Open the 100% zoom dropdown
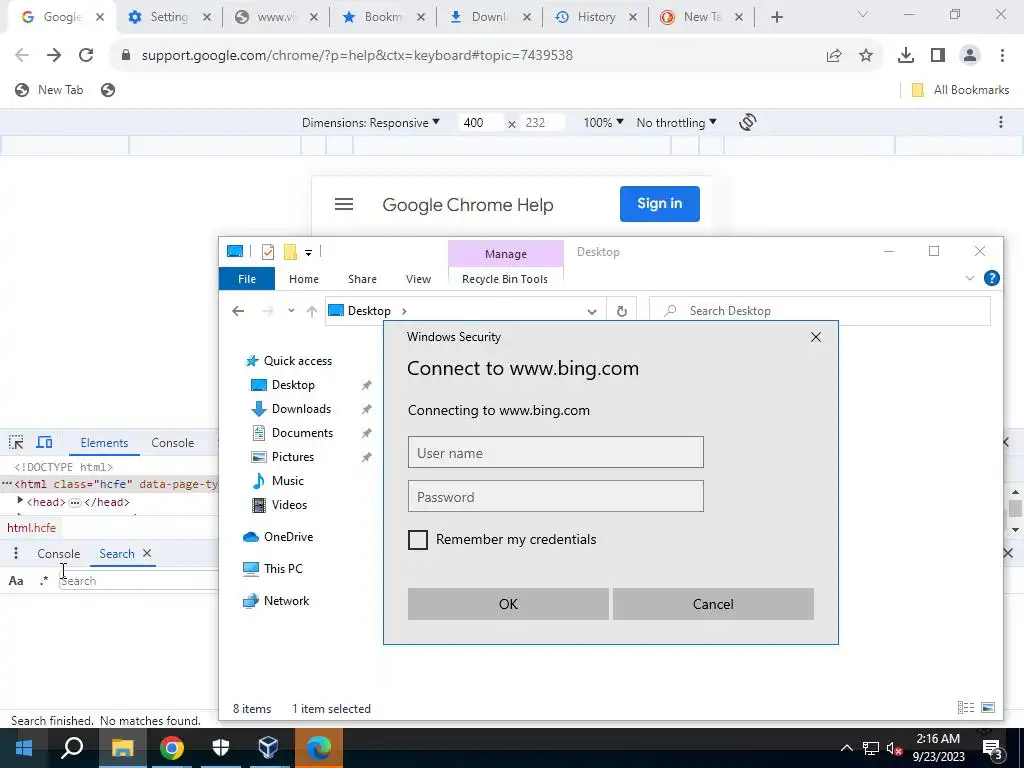 pyautogui.click(x=603, y=123)
